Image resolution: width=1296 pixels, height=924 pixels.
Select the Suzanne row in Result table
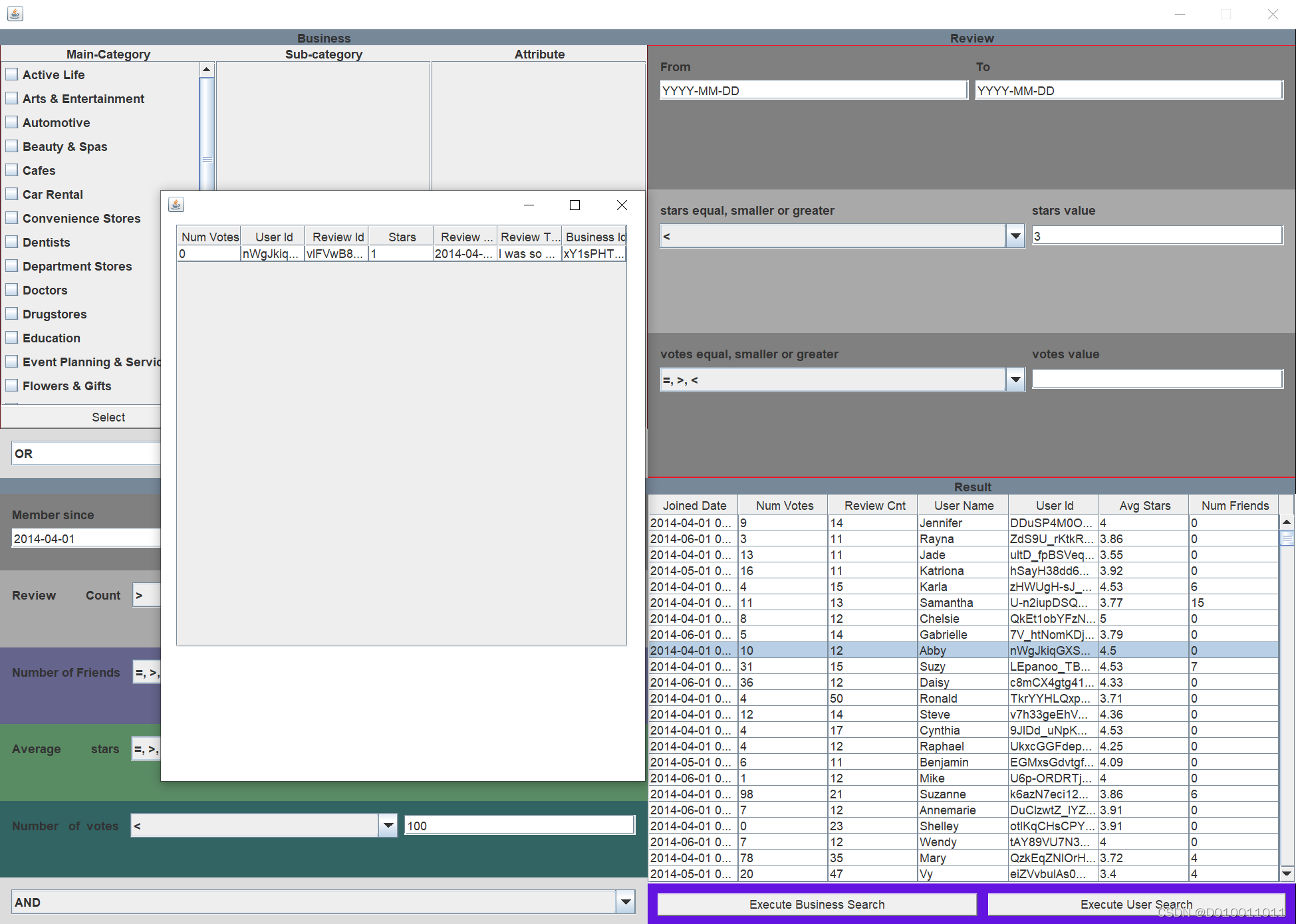tap(964, 794)
